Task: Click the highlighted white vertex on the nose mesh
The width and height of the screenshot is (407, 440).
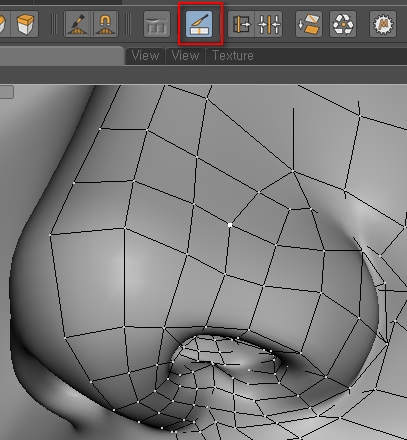Action: pos(230,225)
